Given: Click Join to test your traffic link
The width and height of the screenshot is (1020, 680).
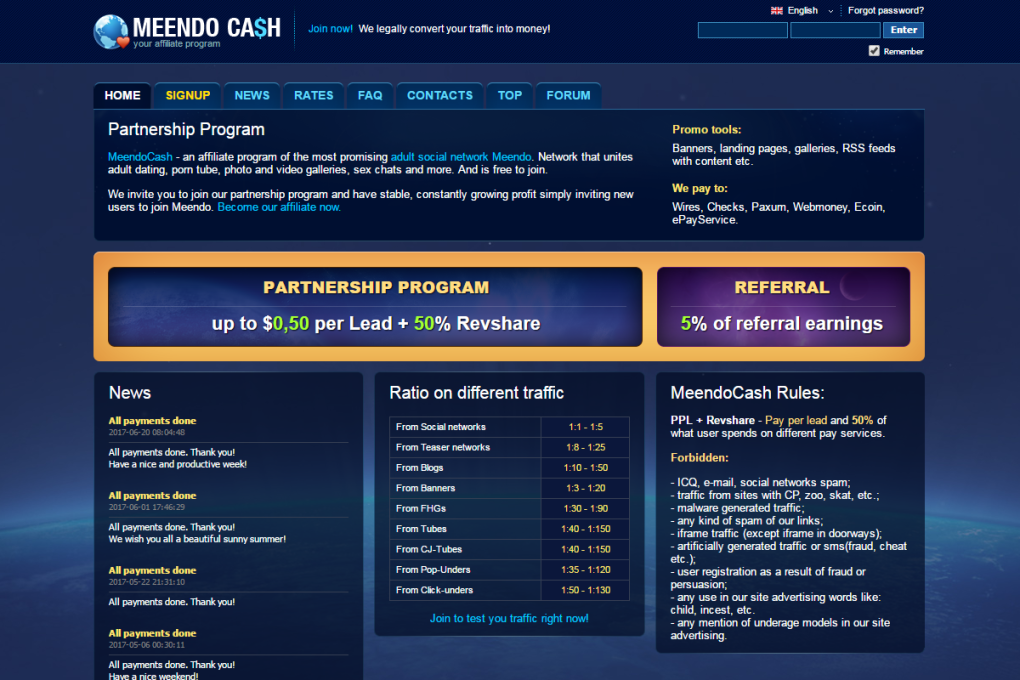Looking at the screenshot, I should coord(509,618).
